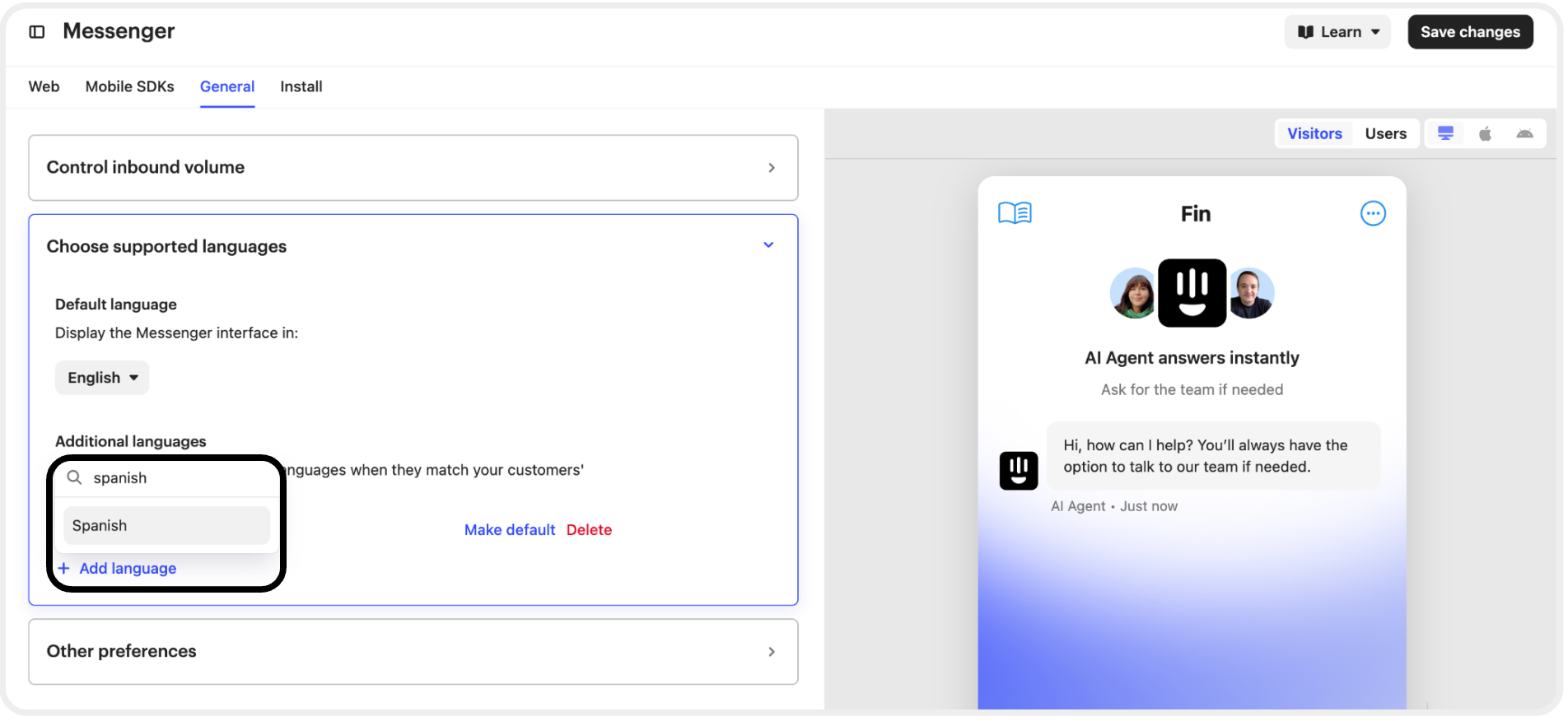Viewport: 1568px width, 721px height.
Task: Select the Android preview icon
Action: (x=1524, y=133)
